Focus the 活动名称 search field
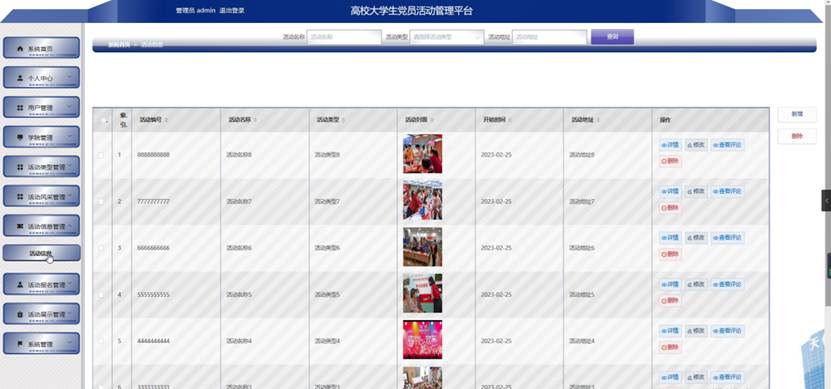 [344, 37]
